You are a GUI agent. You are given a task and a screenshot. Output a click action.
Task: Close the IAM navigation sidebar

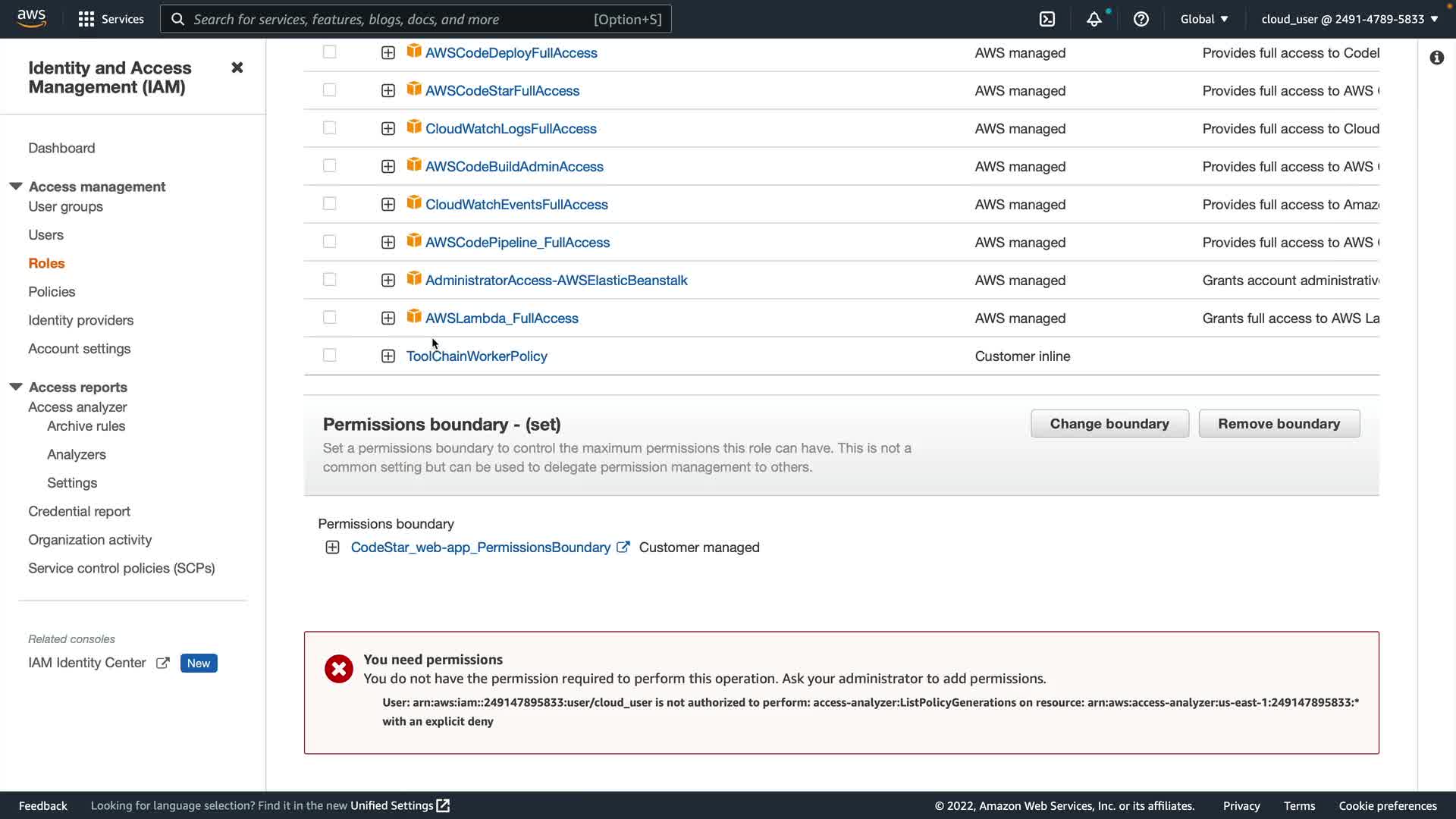coord(237,67)
